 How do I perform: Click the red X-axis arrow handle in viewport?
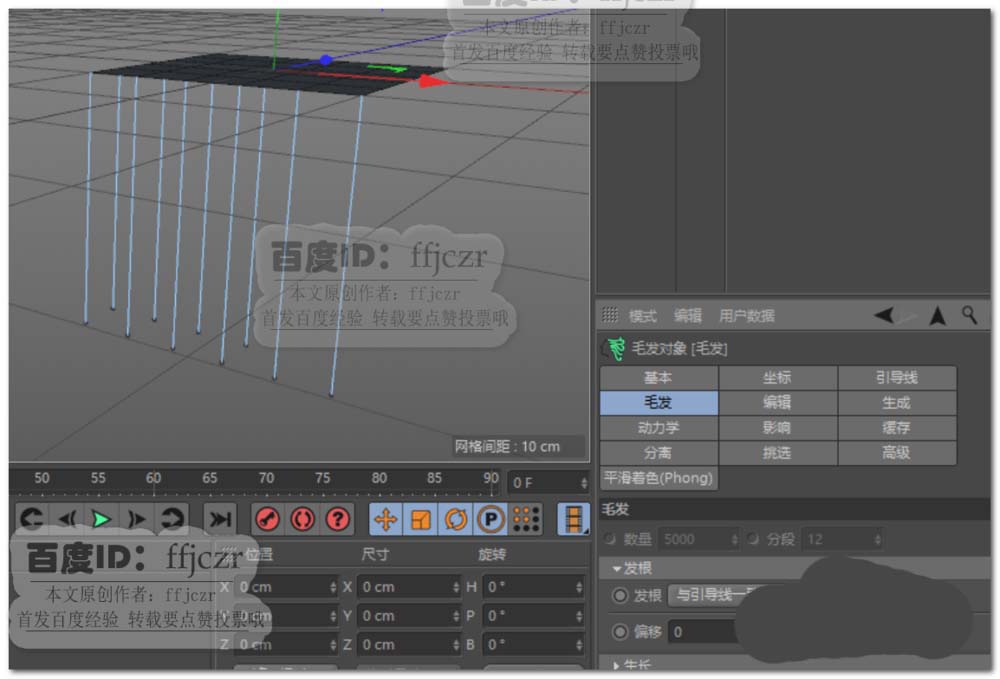click(x=434, y=81)
